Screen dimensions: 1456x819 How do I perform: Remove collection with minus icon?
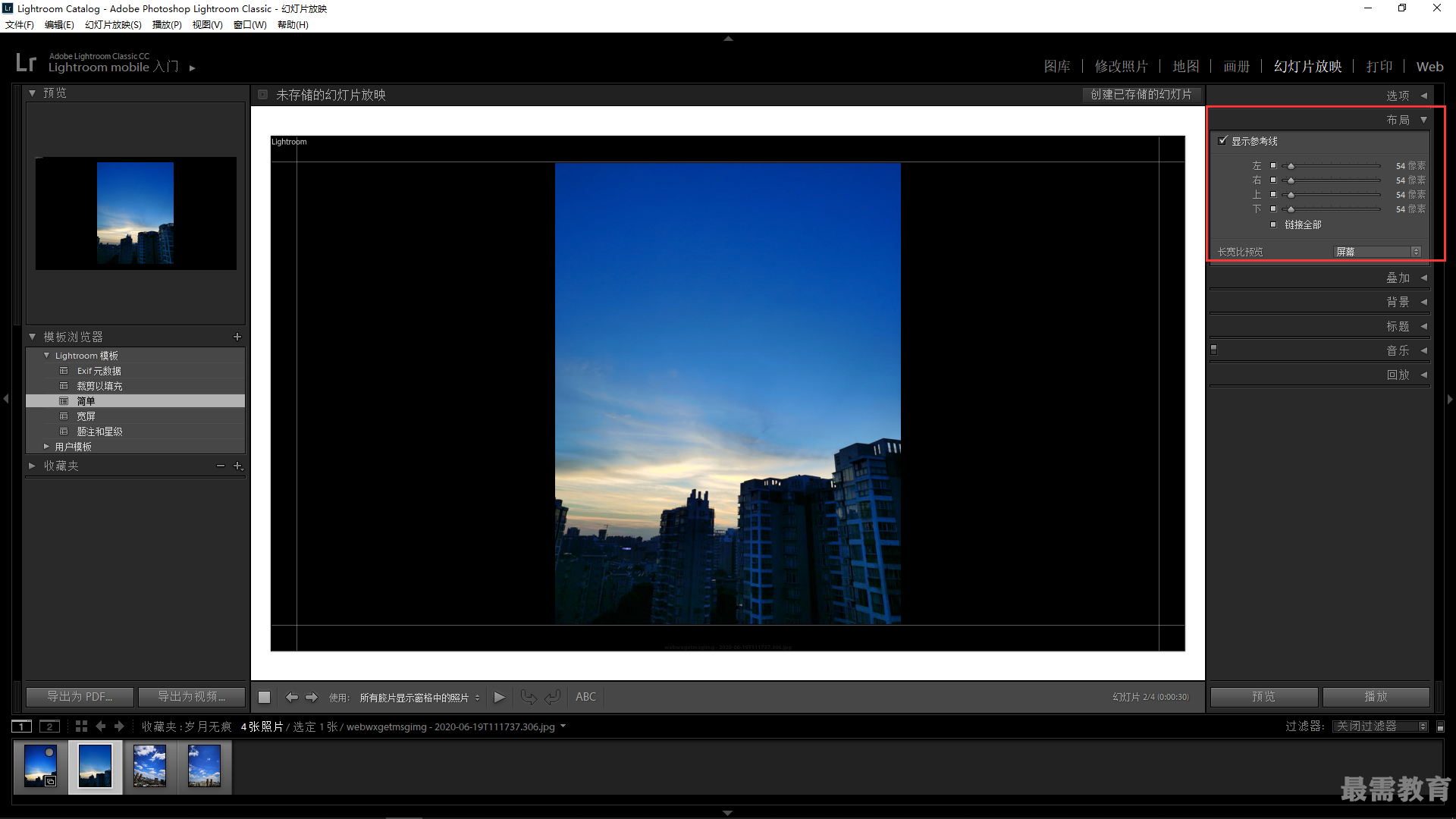tap(221, 466)
